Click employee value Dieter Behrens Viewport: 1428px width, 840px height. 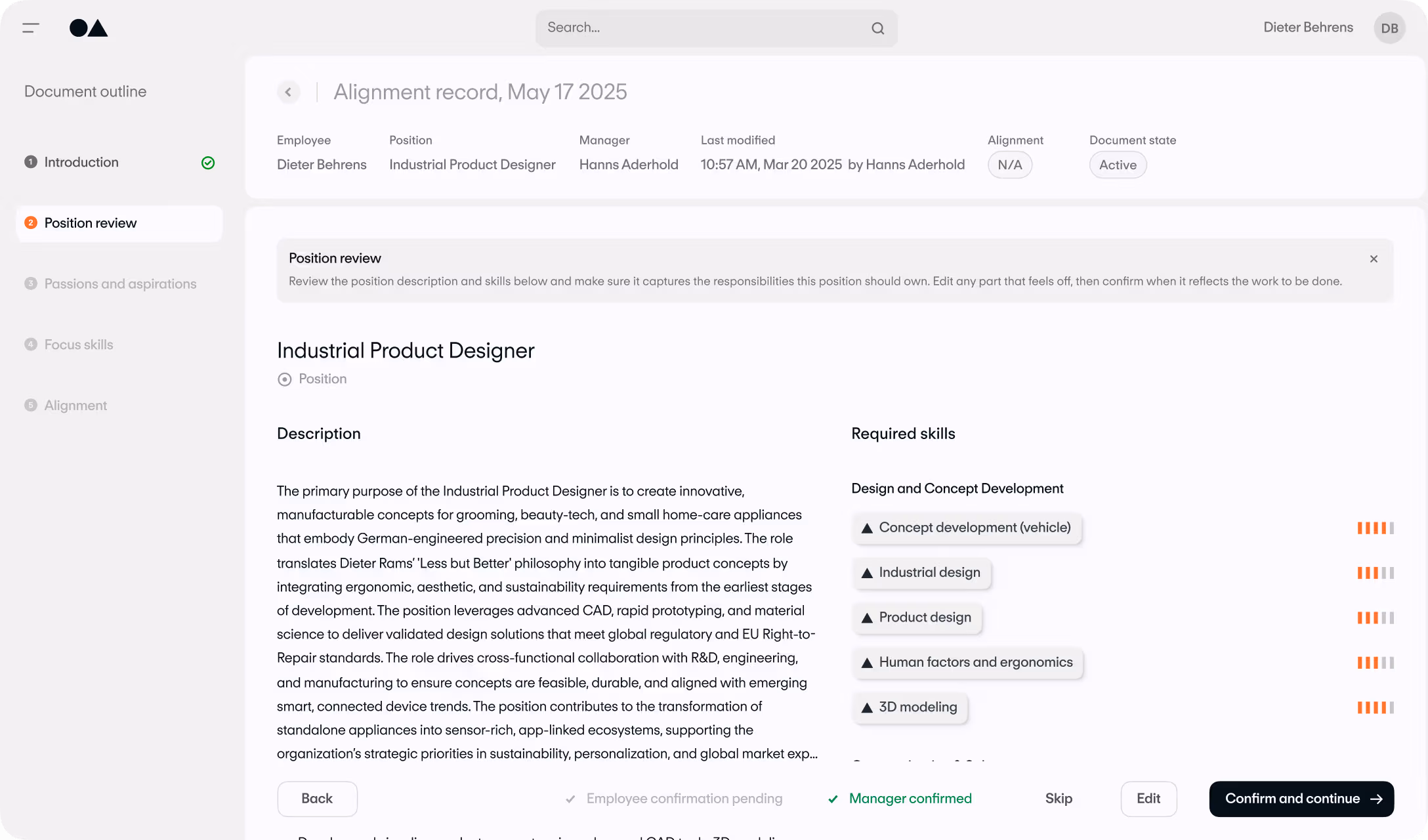click(x=322, y=165)
